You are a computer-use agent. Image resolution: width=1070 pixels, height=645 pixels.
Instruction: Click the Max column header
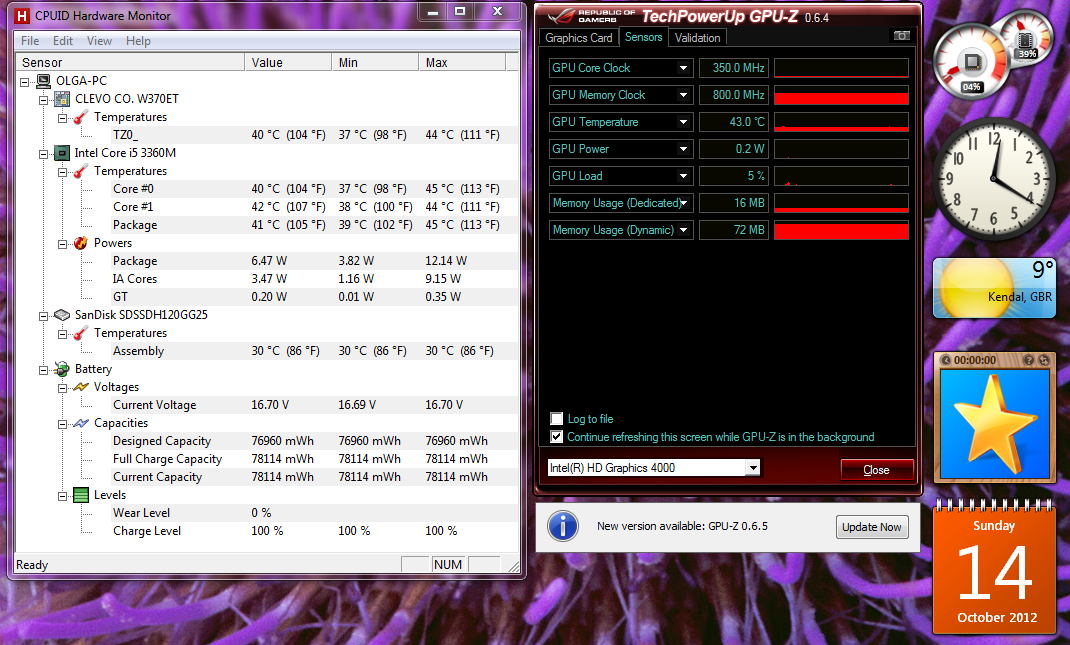coord(462,63)
